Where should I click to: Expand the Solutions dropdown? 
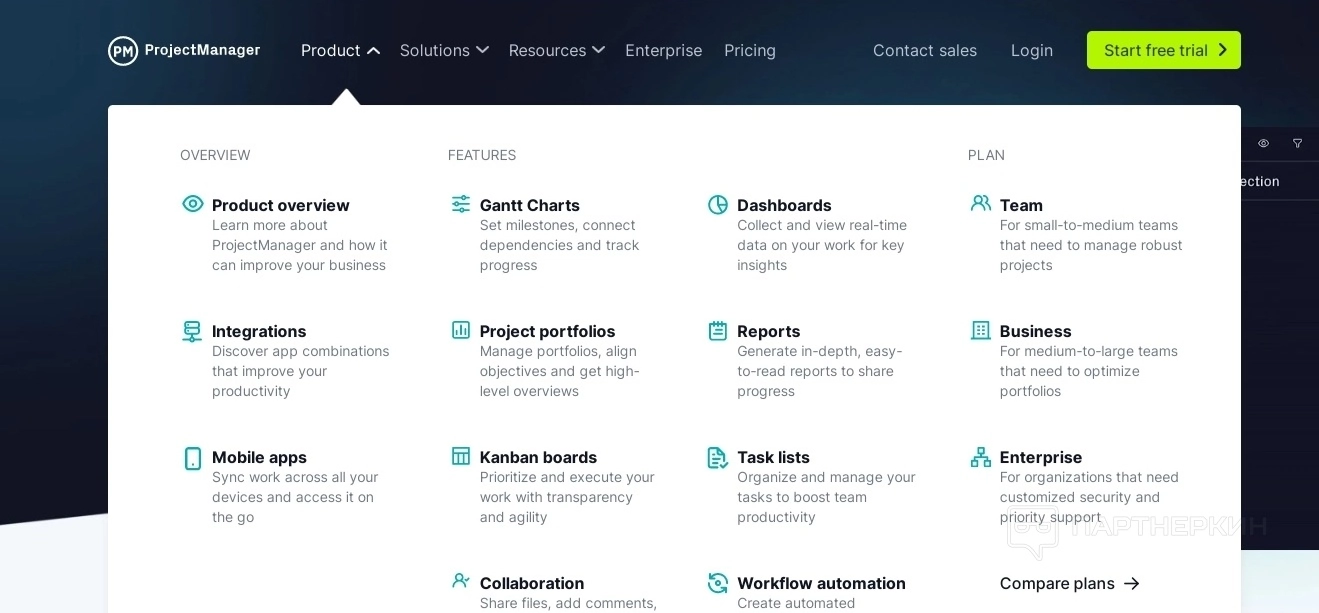click(444, 50)
